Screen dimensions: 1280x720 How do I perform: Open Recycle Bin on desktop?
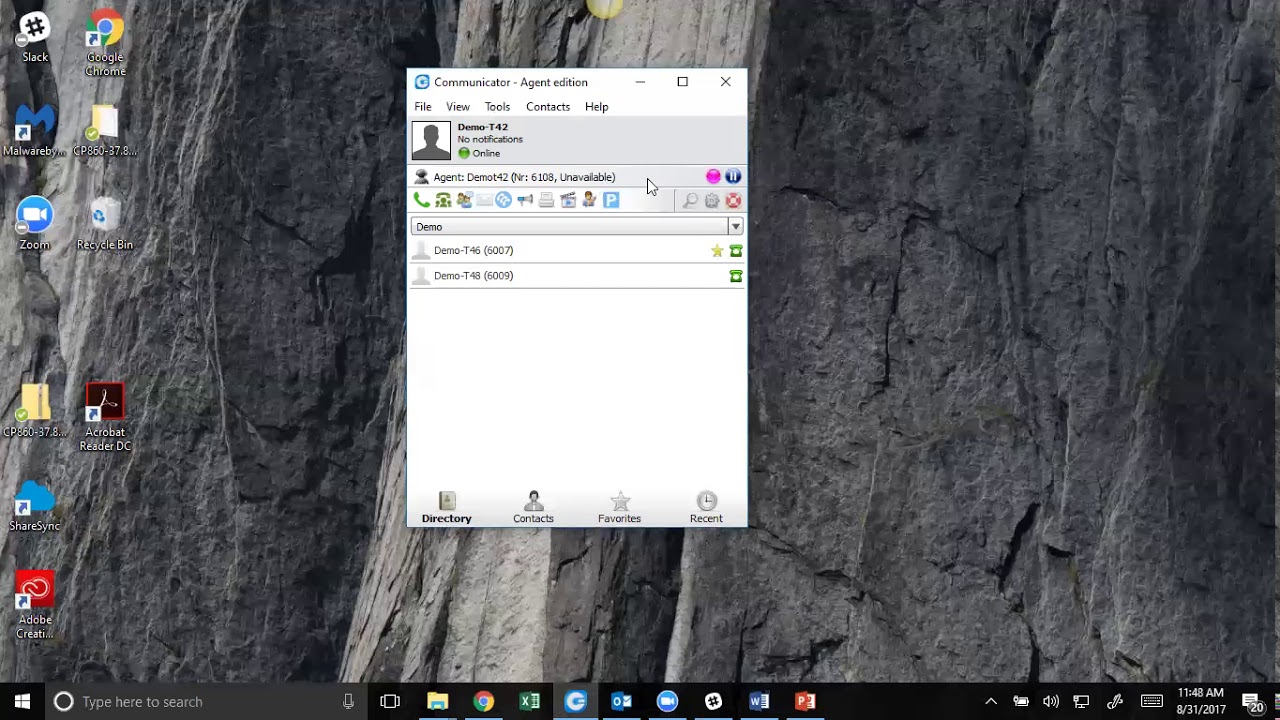[x=104, y=224]
